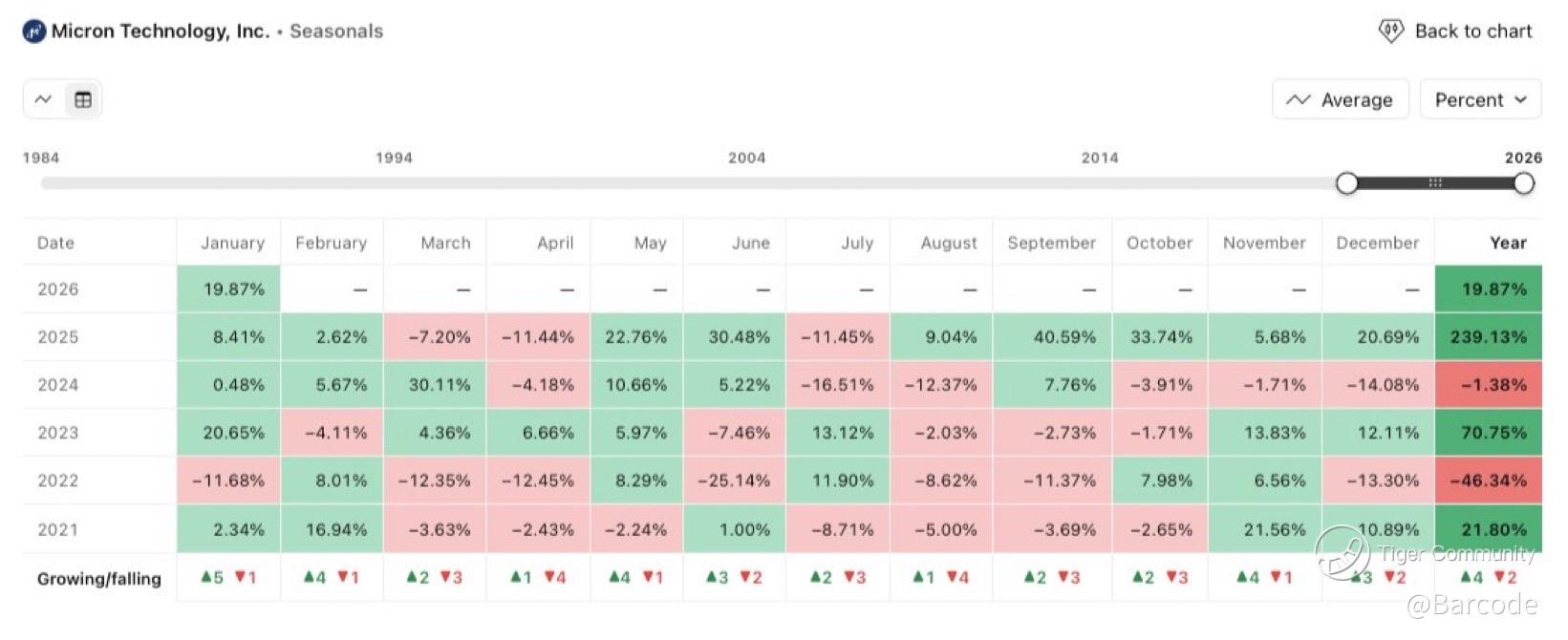Click the 2022 row label
This screenshot has width=1568, height=640.
pos(58,480)
